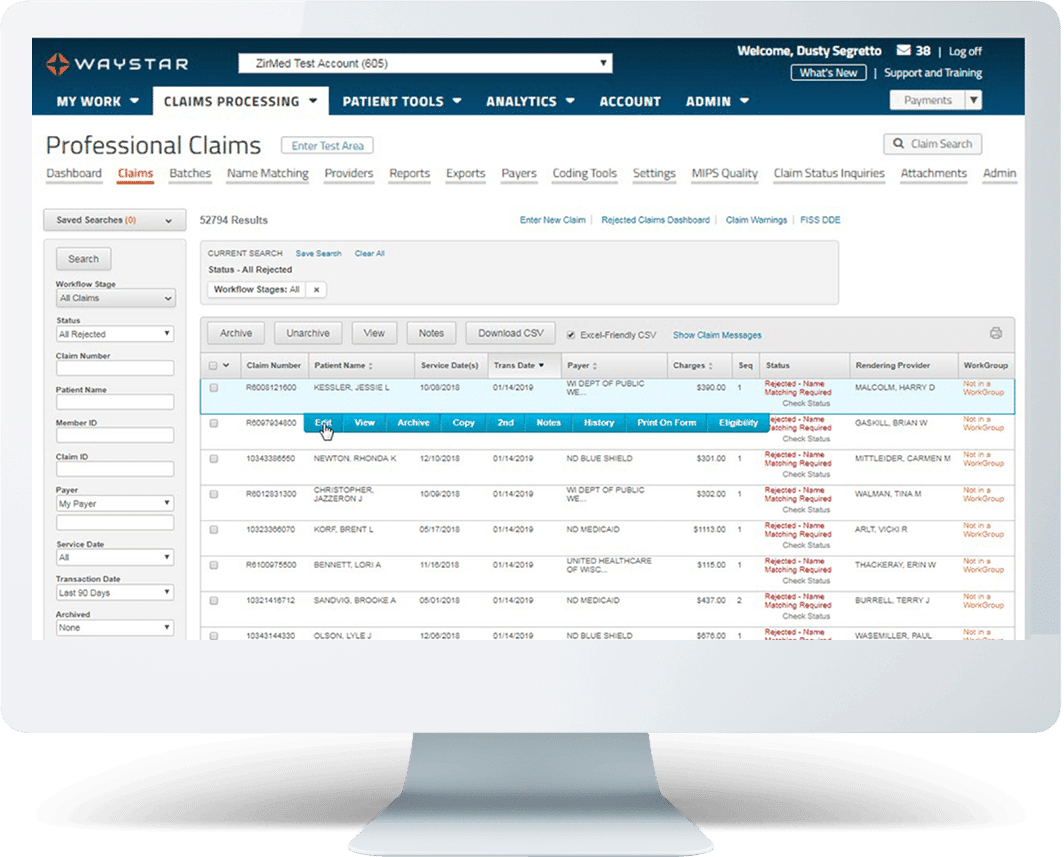Open the History action for claim R6097934800
This screenshot has height=857, width=1064.
(x=598, y=422)
